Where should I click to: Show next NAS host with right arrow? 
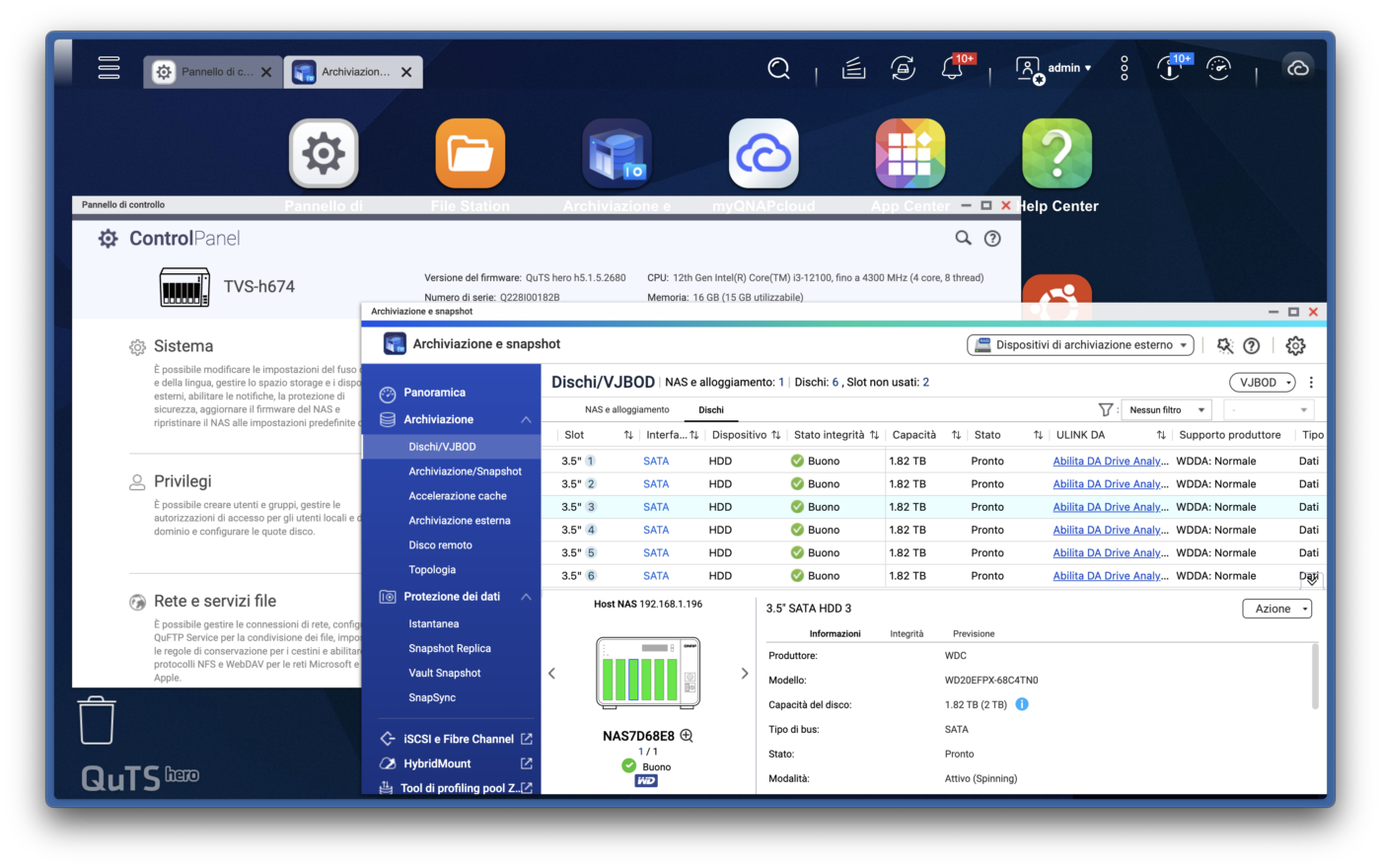coord(745,674)
